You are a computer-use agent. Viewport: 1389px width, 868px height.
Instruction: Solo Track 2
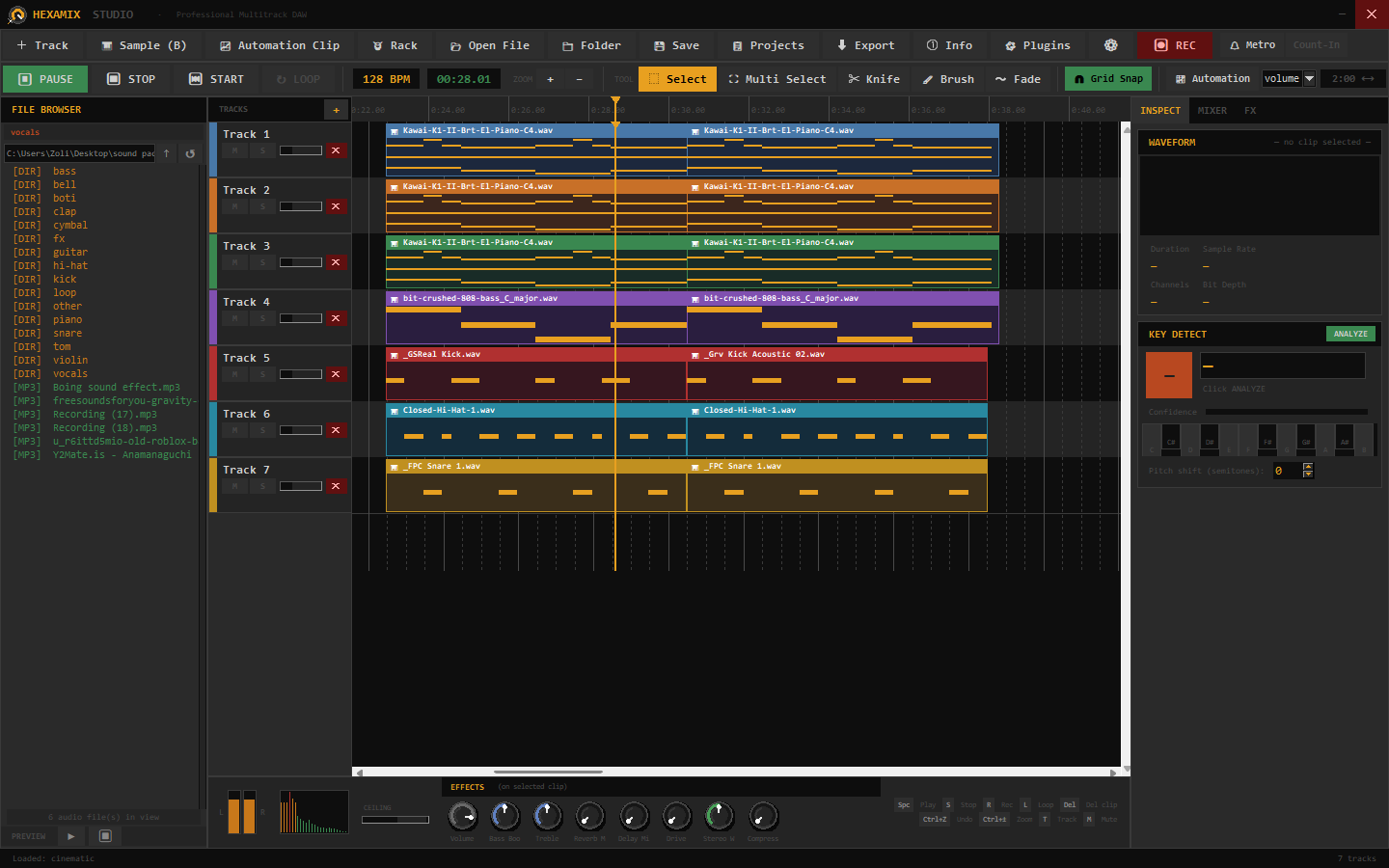[262, 206]
